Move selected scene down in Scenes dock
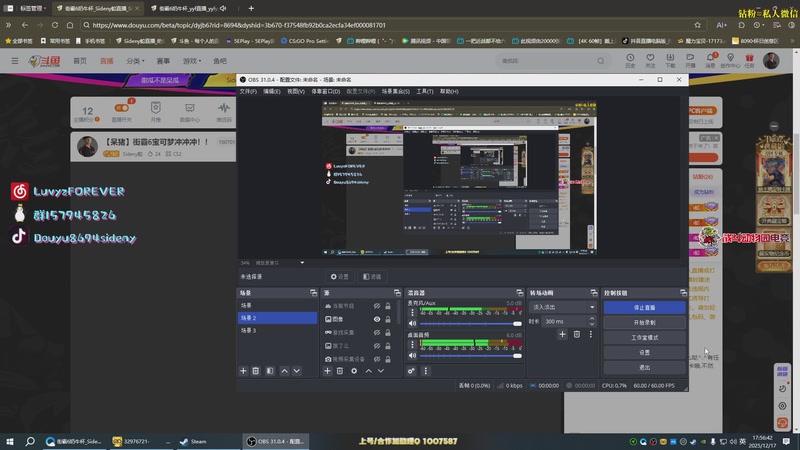Screen dimensions: 800x450 296,371
